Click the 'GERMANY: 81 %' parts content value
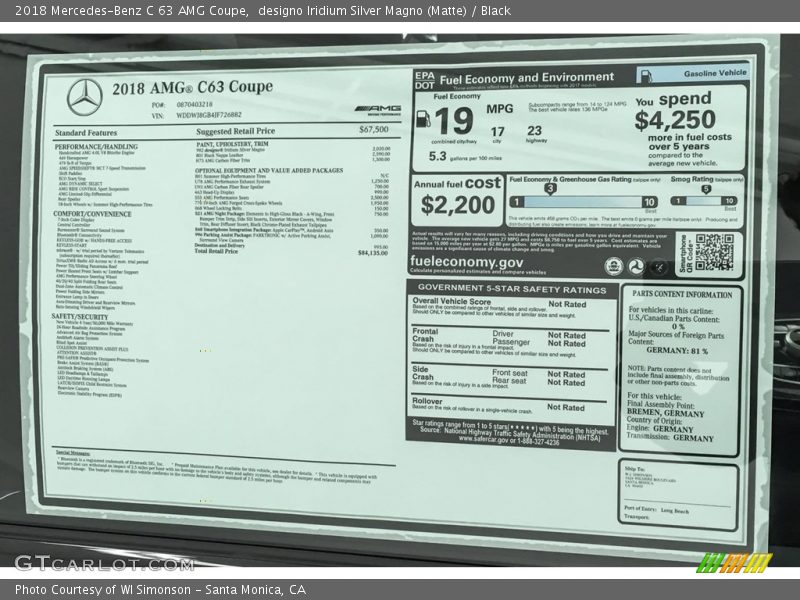The width and height of the screenshot is (800, 600). pos(677,351)
